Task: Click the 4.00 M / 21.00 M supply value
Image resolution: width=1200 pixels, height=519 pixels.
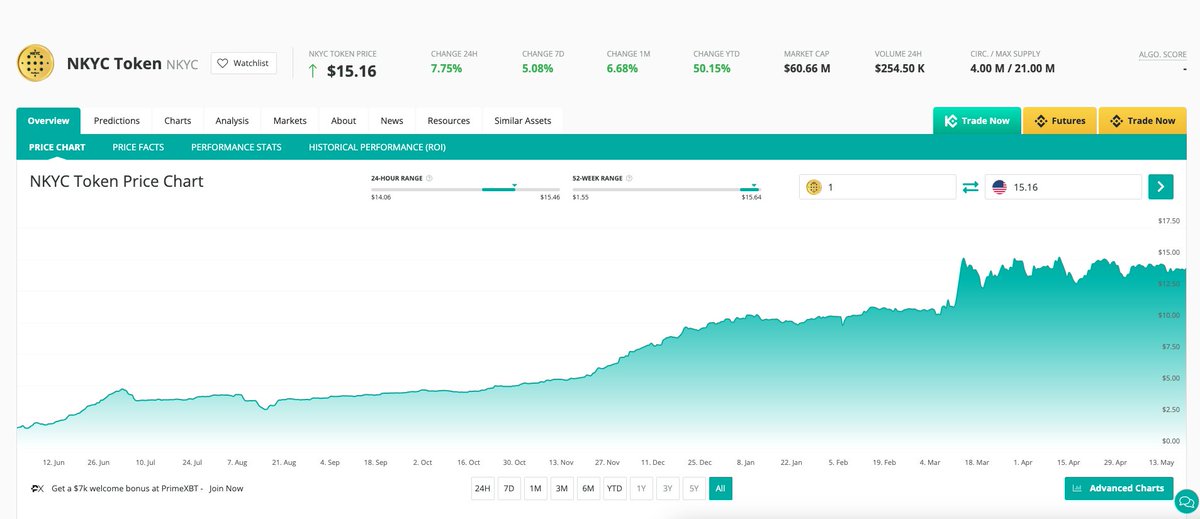Action: pos(1012,69)
